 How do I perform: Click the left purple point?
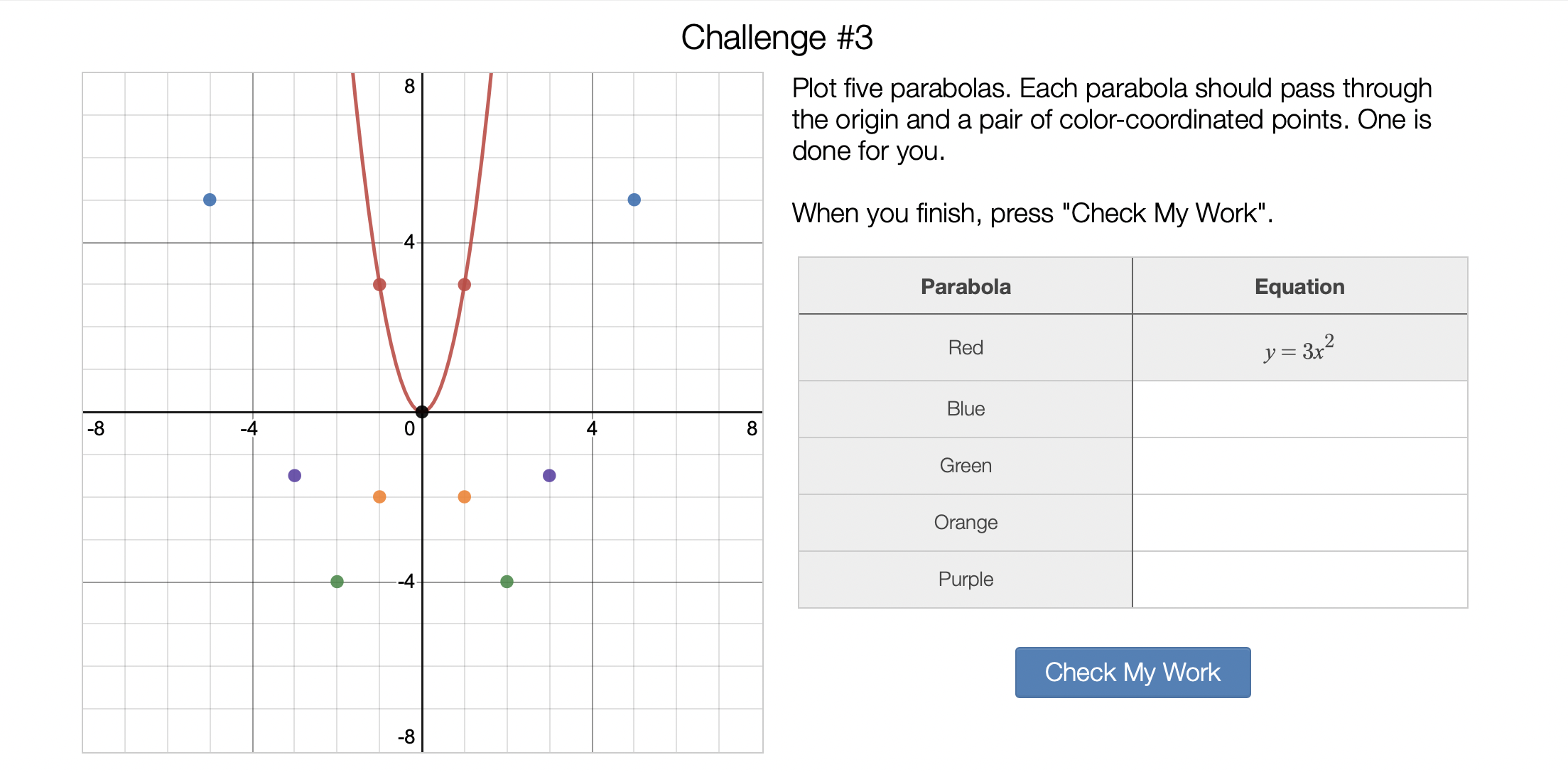click(295, 475)
